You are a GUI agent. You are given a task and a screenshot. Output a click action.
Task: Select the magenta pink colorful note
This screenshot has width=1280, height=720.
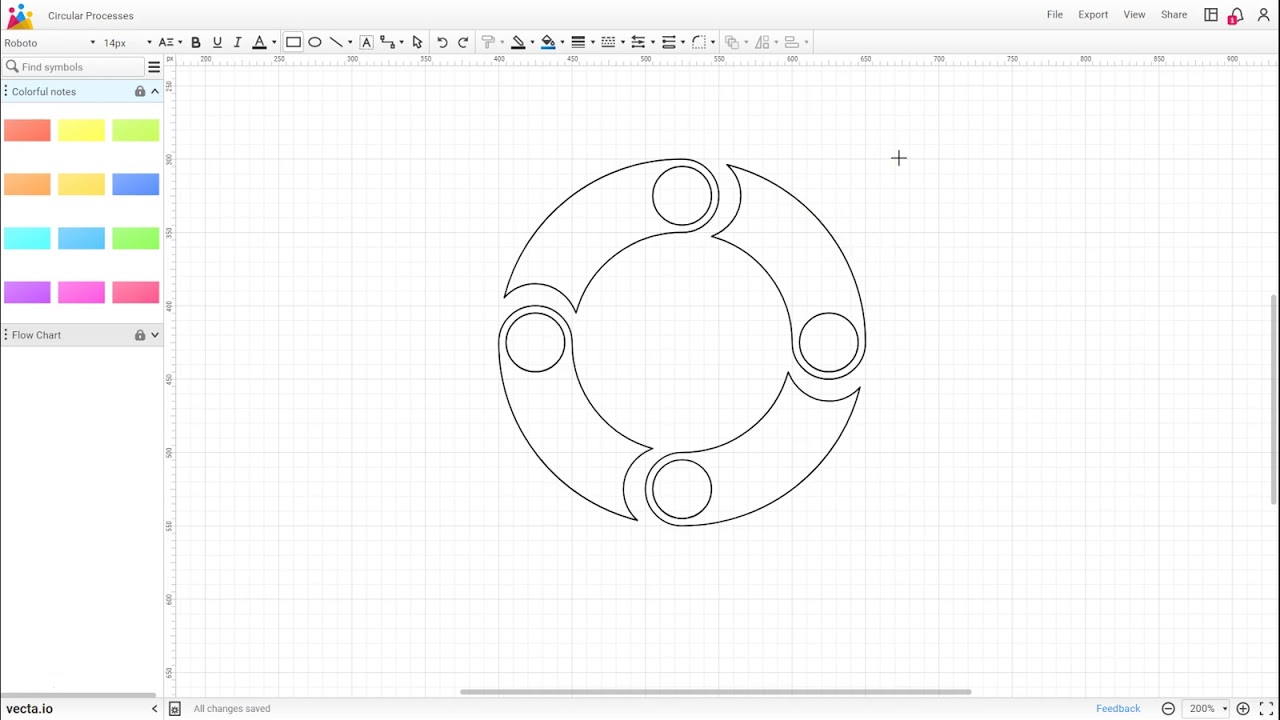click(x=81, y=292)
